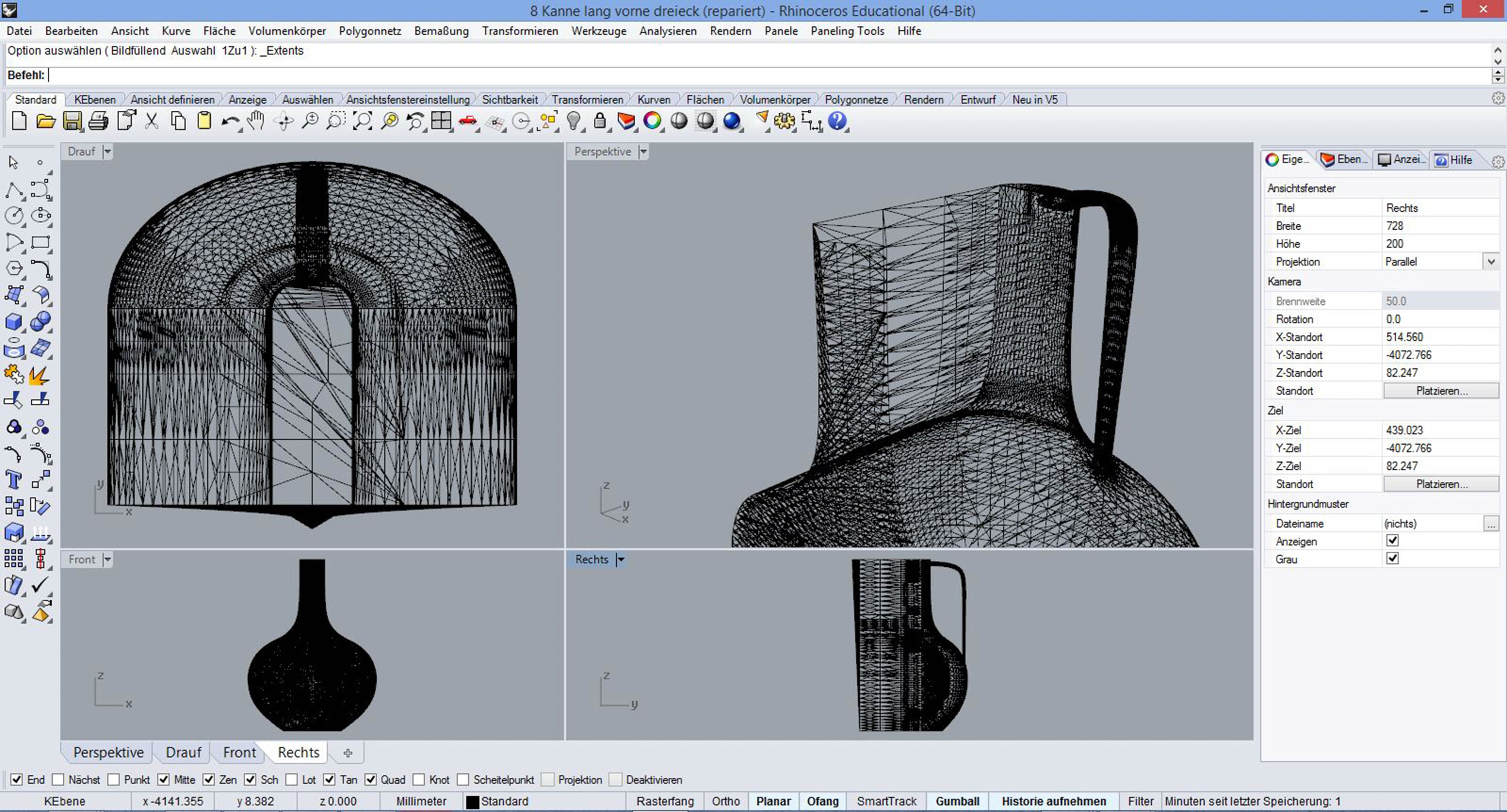Viewport: 1507px width, 812px height.
Task: Toggle the Quad object snap checkbox
Action: [x=370, y=780]
